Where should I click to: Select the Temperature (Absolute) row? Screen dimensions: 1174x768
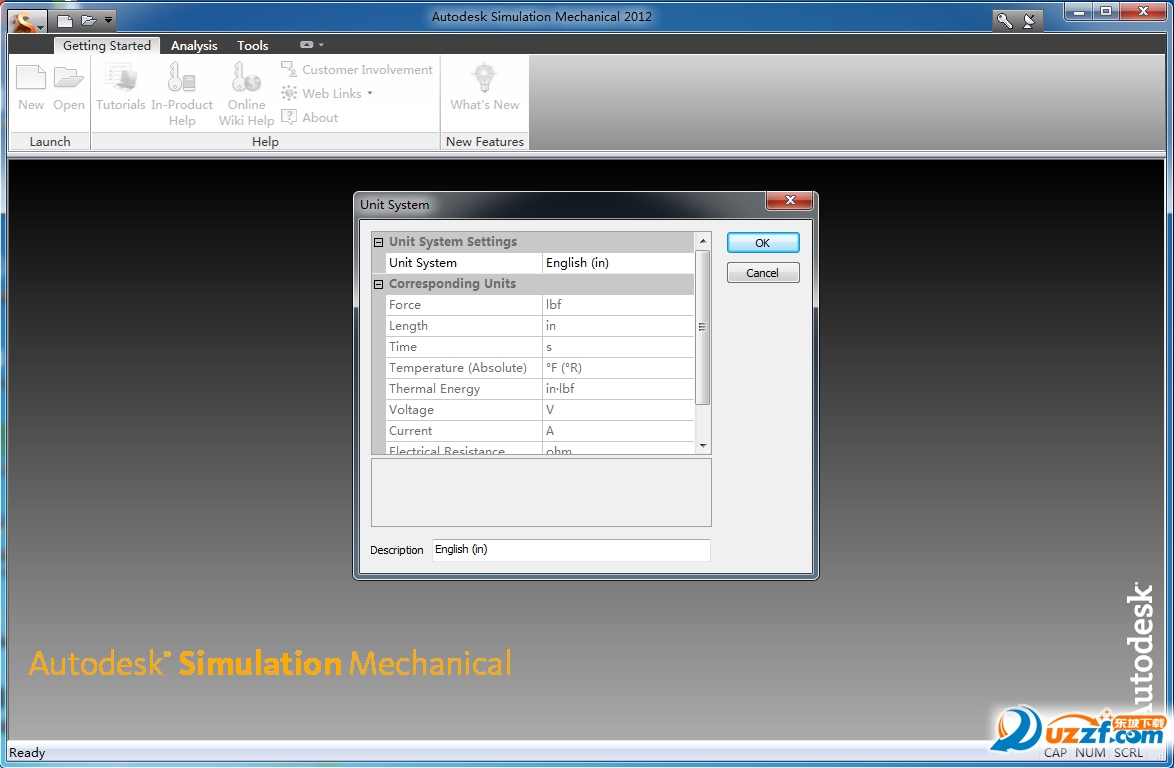[x=540, y=368]
